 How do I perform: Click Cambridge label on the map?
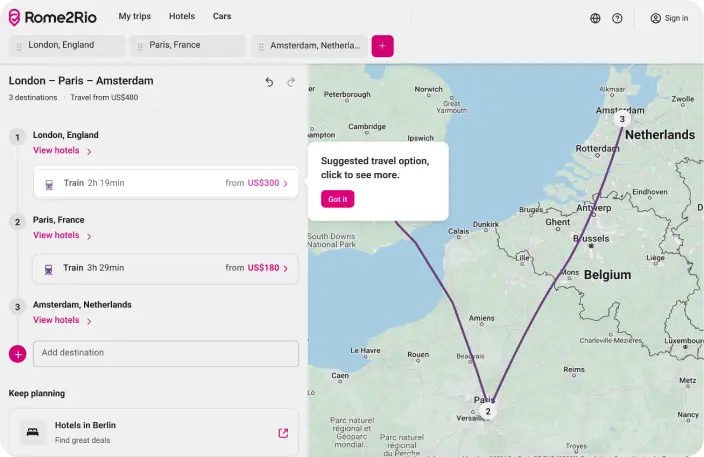[x=367, y=127]
